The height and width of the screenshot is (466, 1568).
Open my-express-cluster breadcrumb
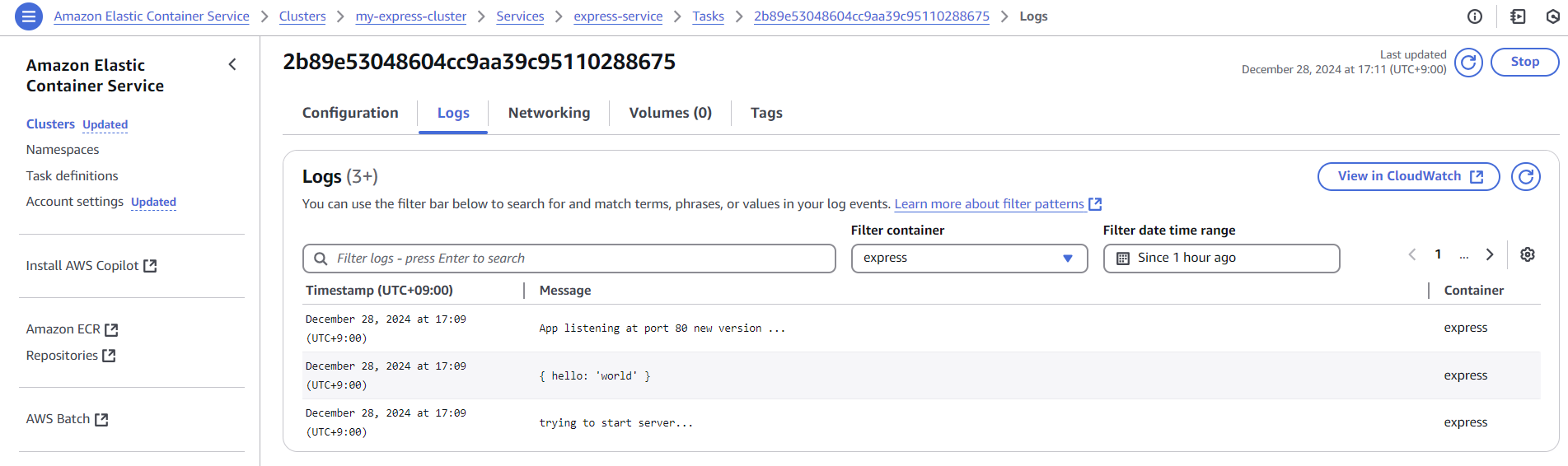[411, 16]
